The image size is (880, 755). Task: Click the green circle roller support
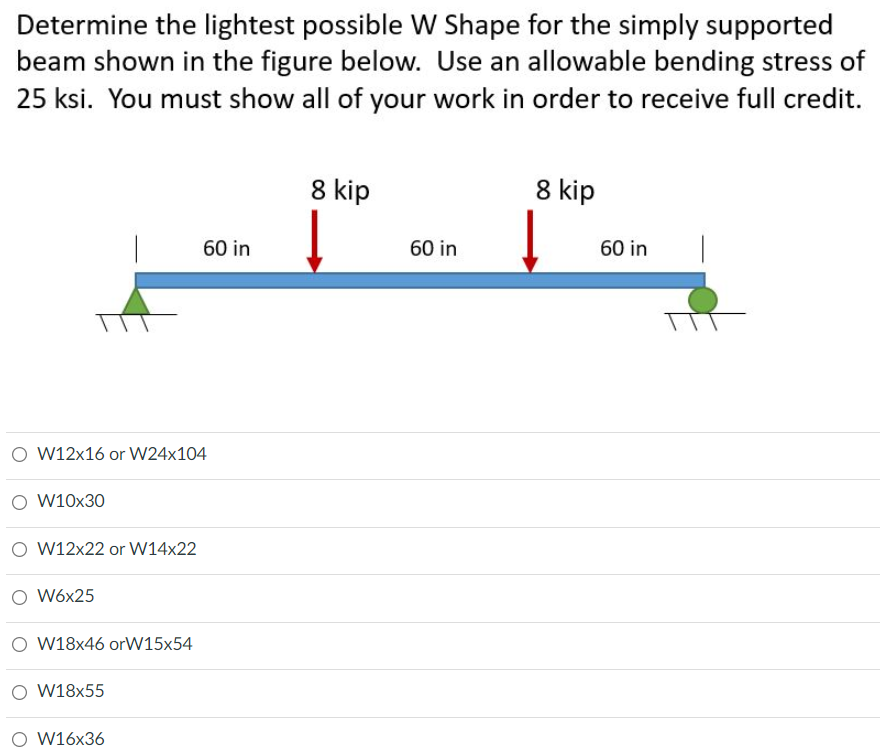(x=703, y=300)
